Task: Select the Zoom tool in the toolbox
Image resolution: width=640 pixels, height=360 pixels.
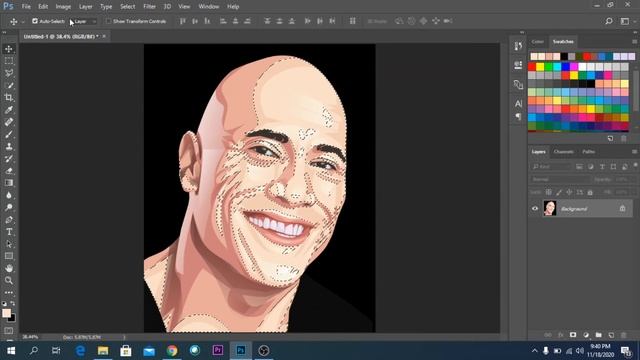Action: point(9,280)
